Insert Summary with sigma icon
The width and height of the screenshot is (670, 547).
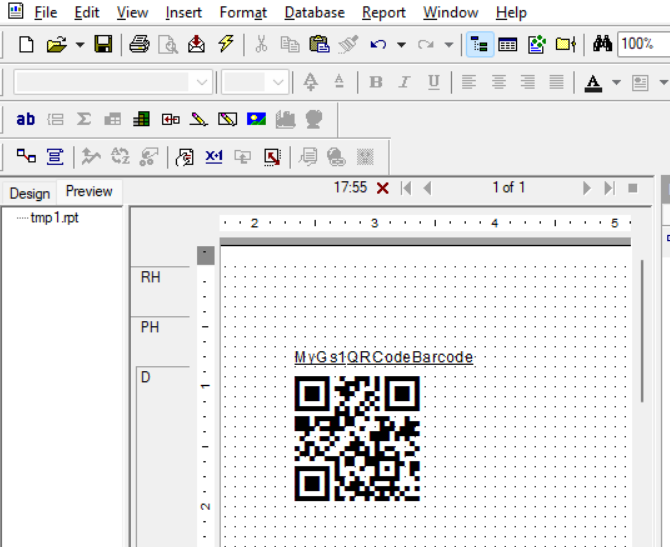click(x=84, y=119)
